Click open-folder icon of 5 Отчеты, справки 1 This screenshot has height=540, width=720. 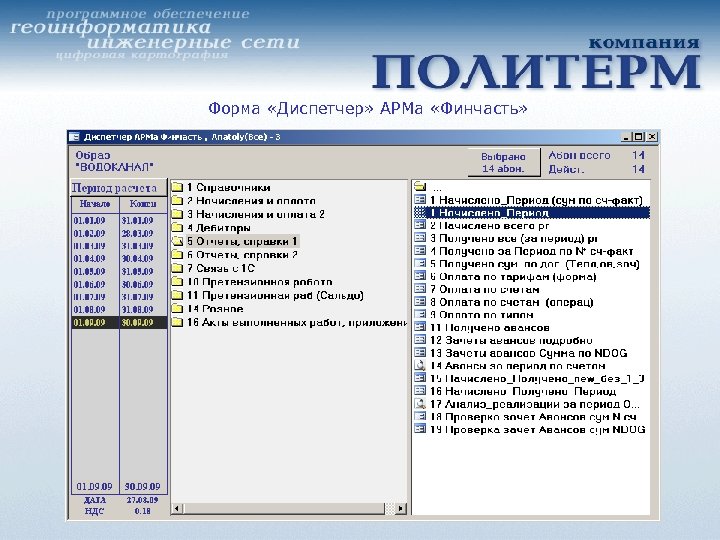[177, 241]
